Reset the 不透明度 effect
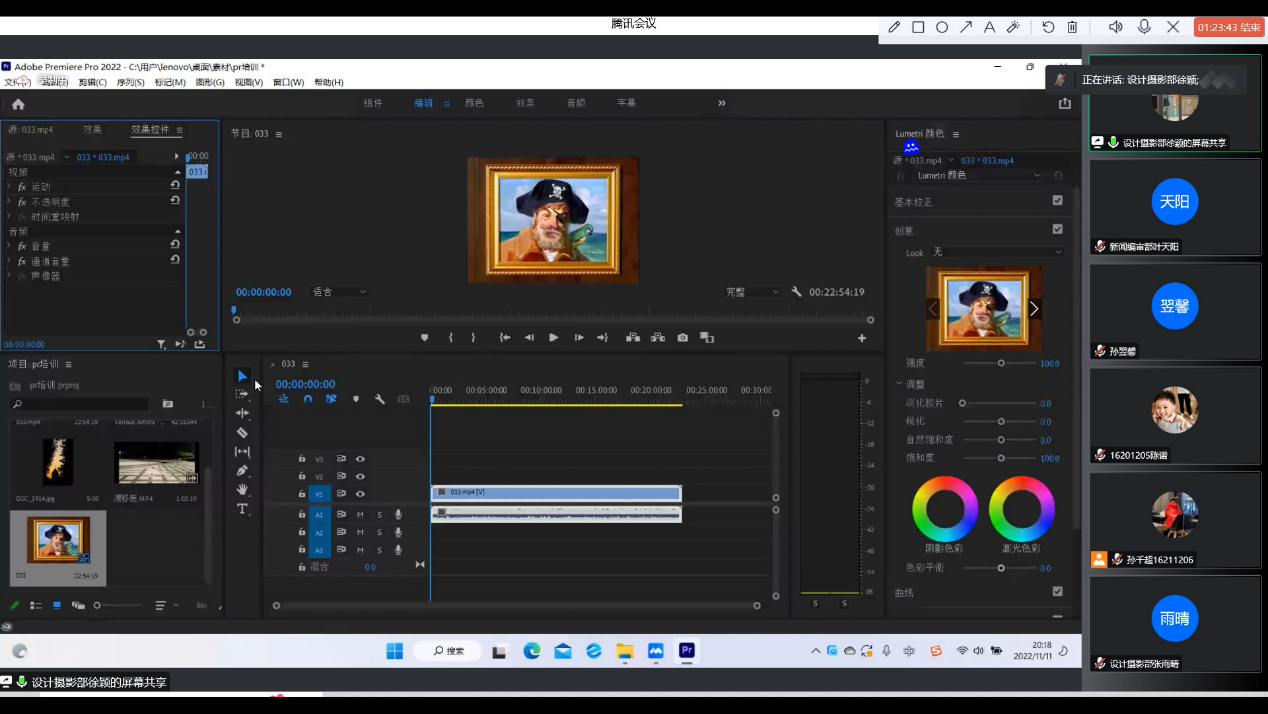The width and height of the screenshot is (1268, 714). (175, 201)
